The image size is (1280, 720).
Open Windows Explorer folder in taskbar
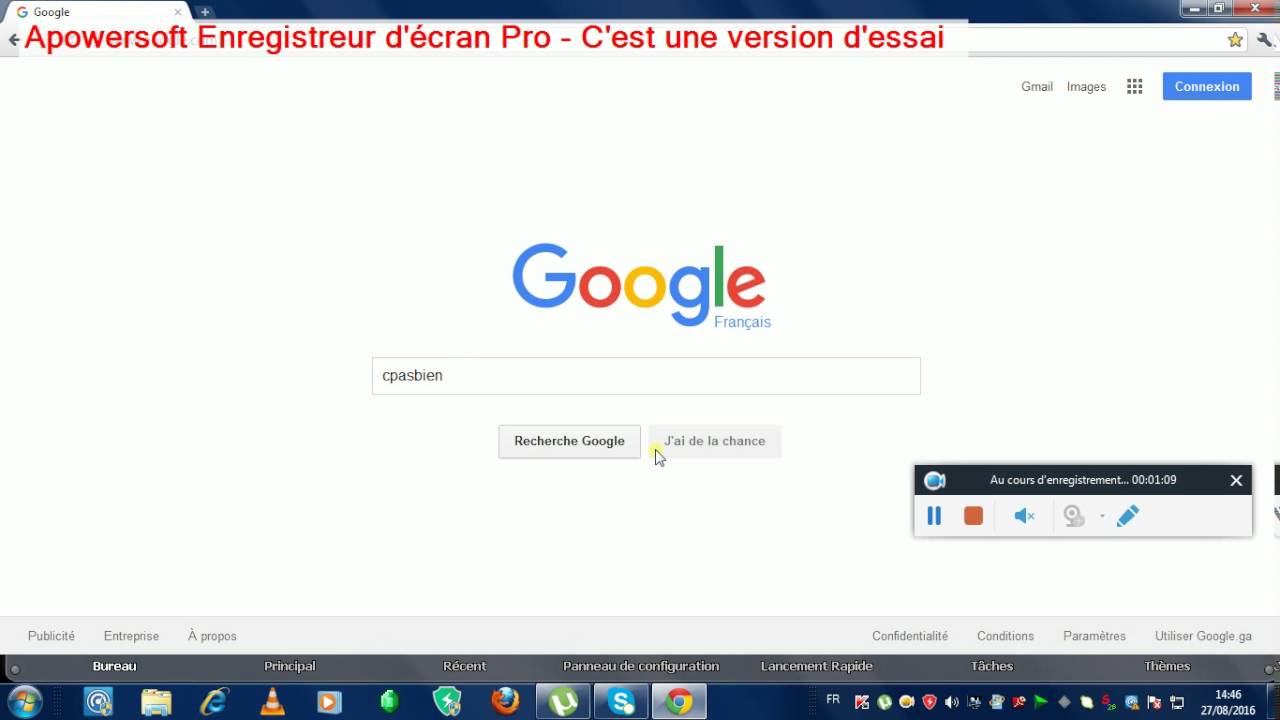[x=156, y=702]
